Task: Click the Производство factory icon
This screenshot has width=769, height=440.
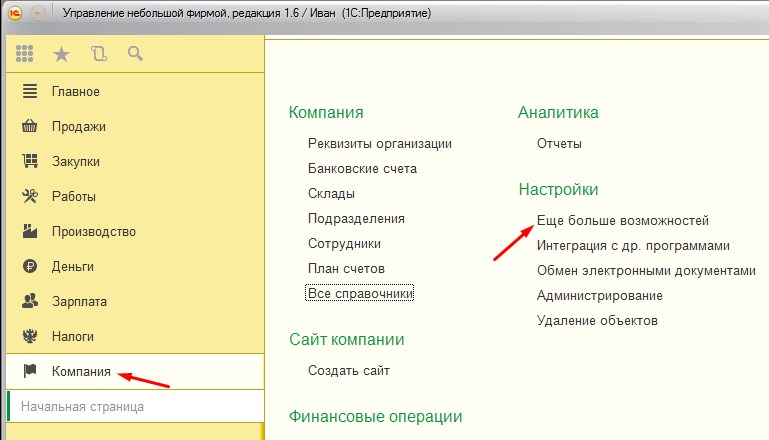Action: 30,231
